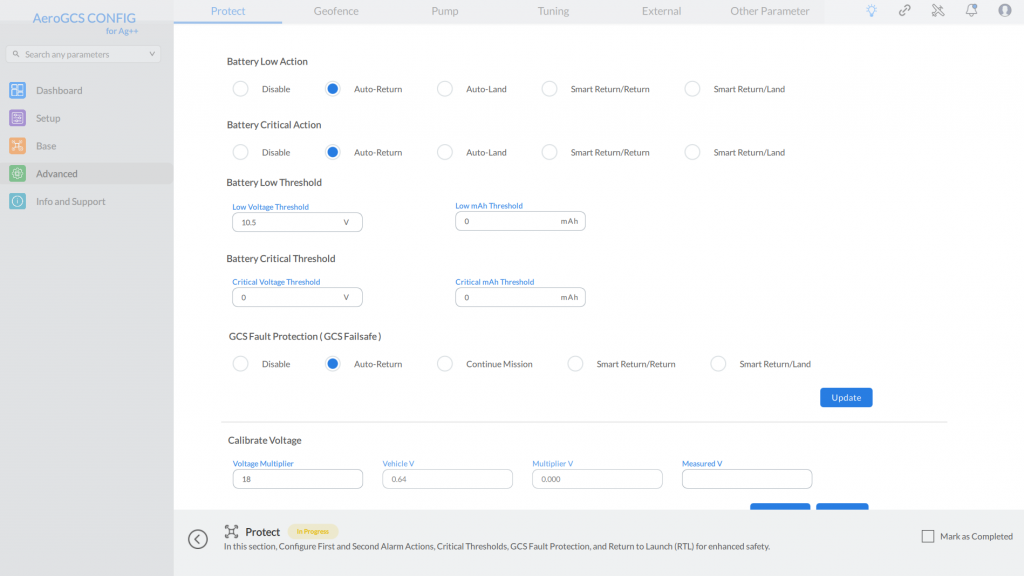Edit the Low Voltage Threshold field
The height and width of the screenshot is (576, 1024).
[x=296, y=221]
